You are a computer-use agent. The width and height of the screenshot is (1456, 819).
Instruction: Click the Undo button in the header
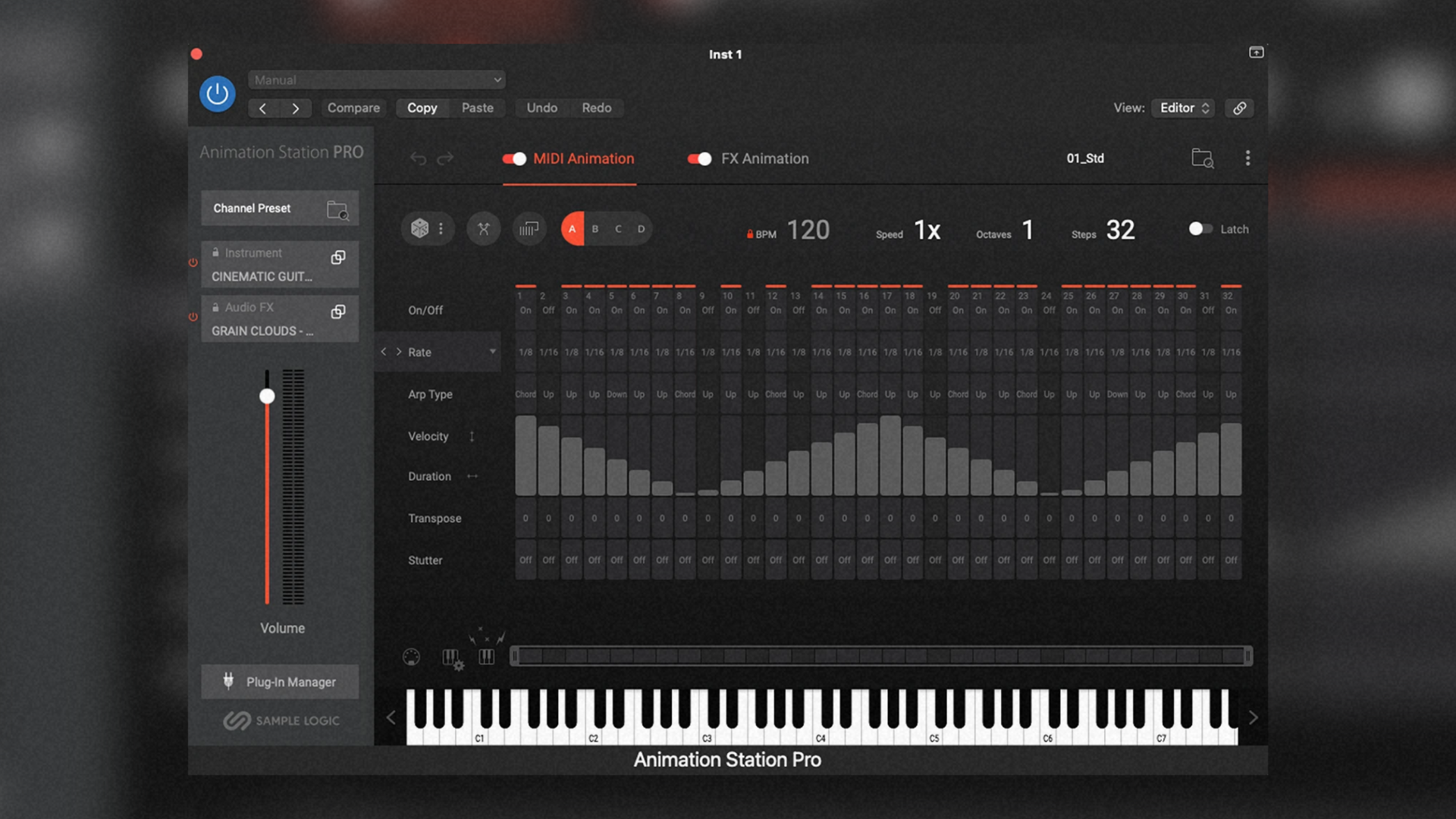542,108
